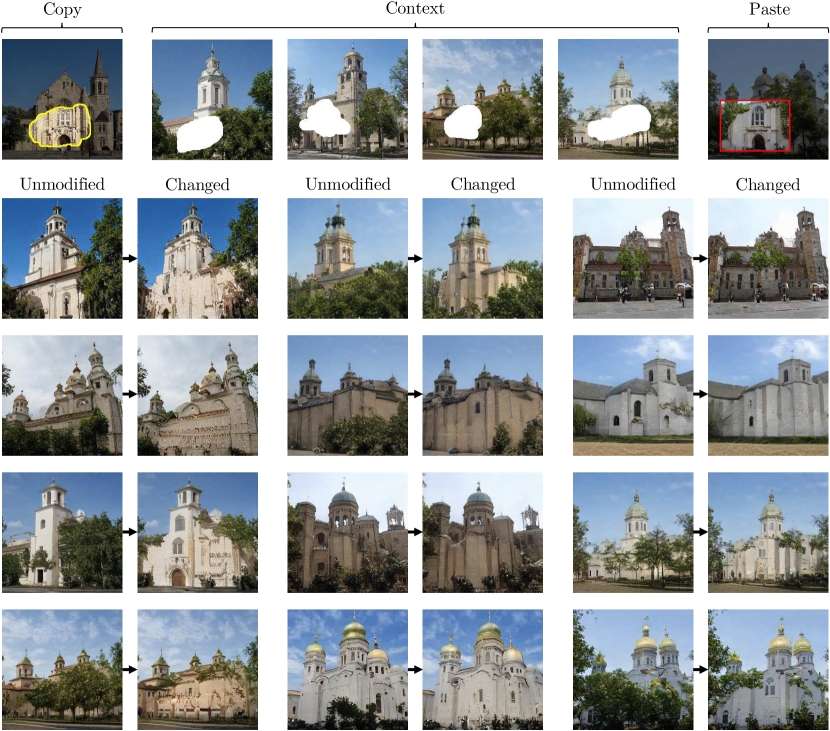Click the "Paste" heading text

coord(769,9)
